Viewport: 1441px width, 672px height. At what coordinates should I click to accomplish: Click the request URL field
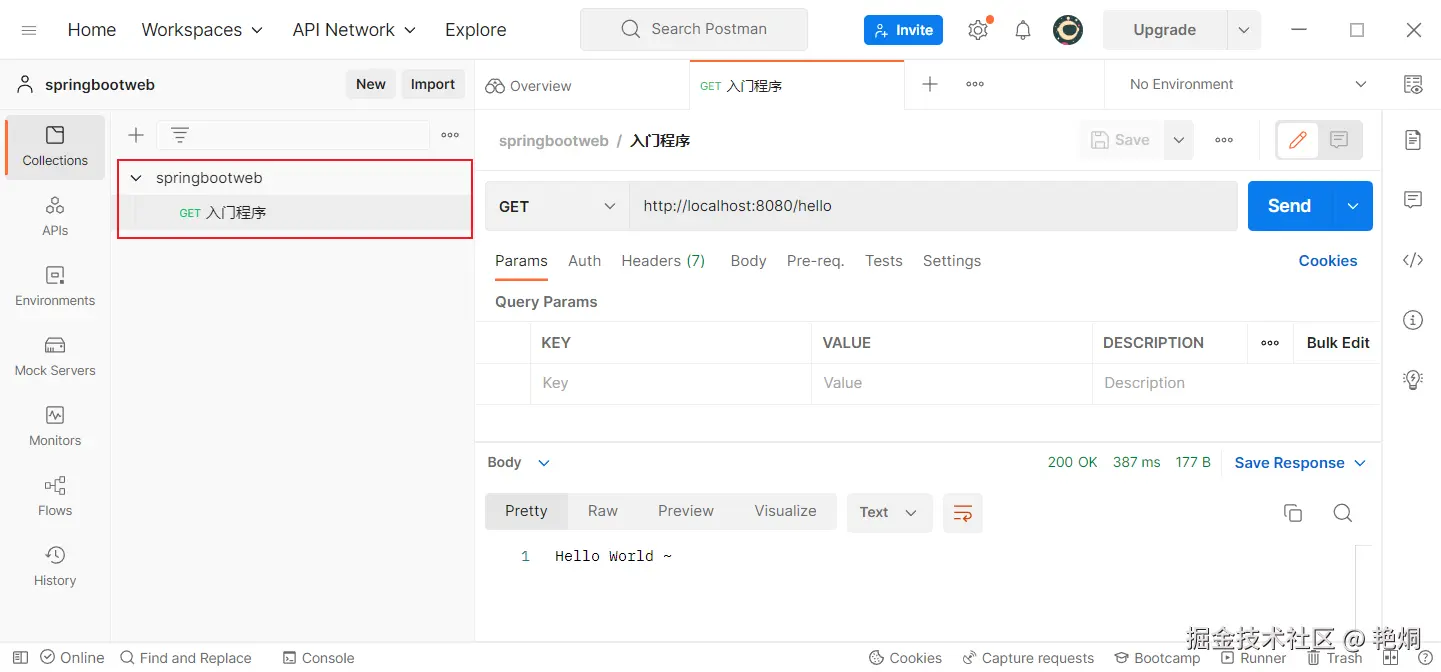coord(933,206)
